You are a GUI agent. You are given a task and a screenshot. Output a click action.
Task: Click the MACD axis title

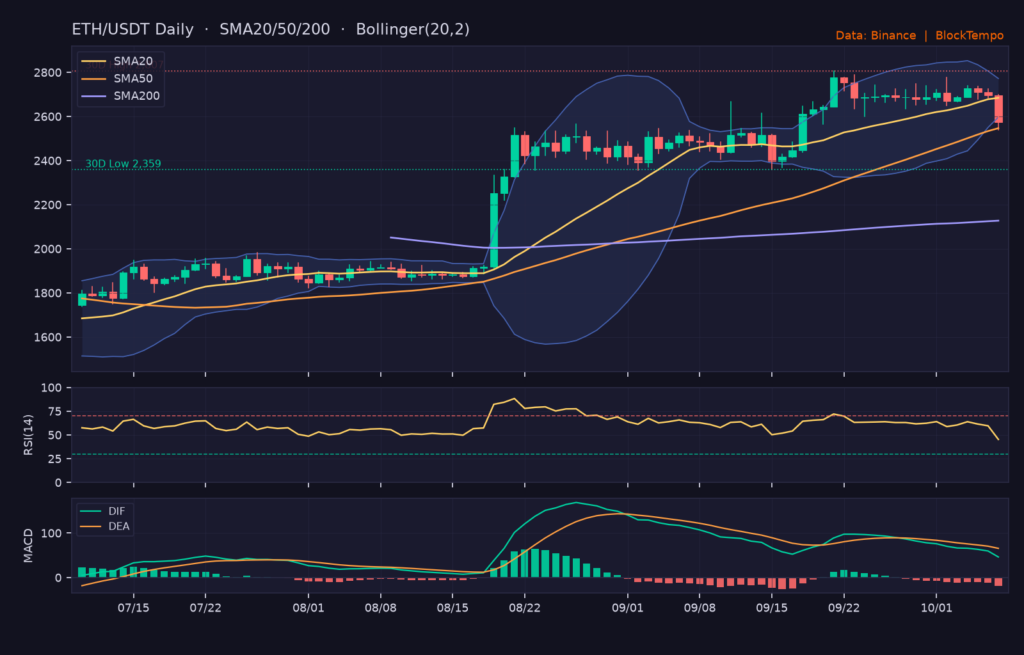[28, 546]
